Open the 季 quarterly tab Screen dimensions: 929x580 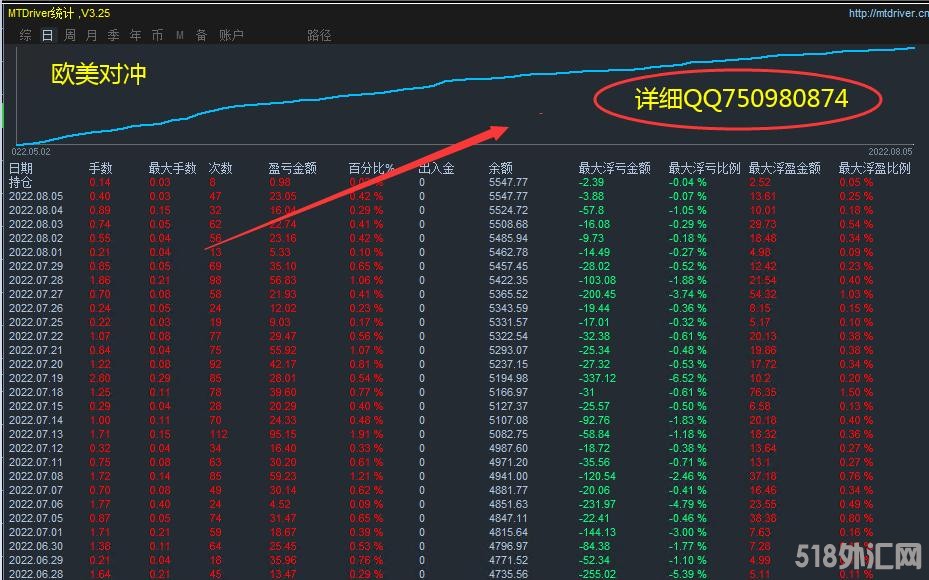pyautogui.click(x=113, y=35)
